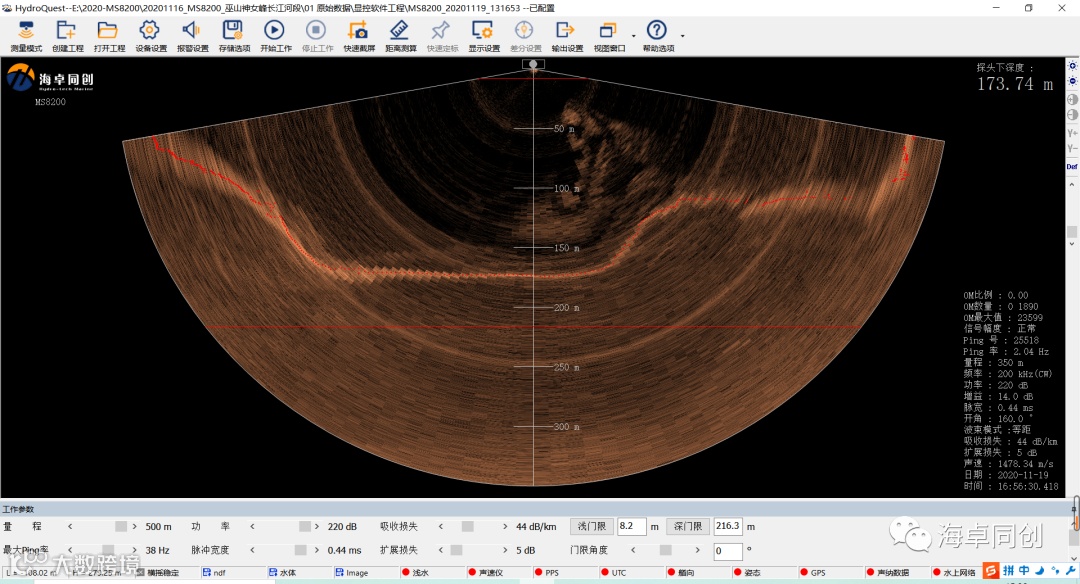Click shallow gate value field 8.2

click(x=632, y=526)
